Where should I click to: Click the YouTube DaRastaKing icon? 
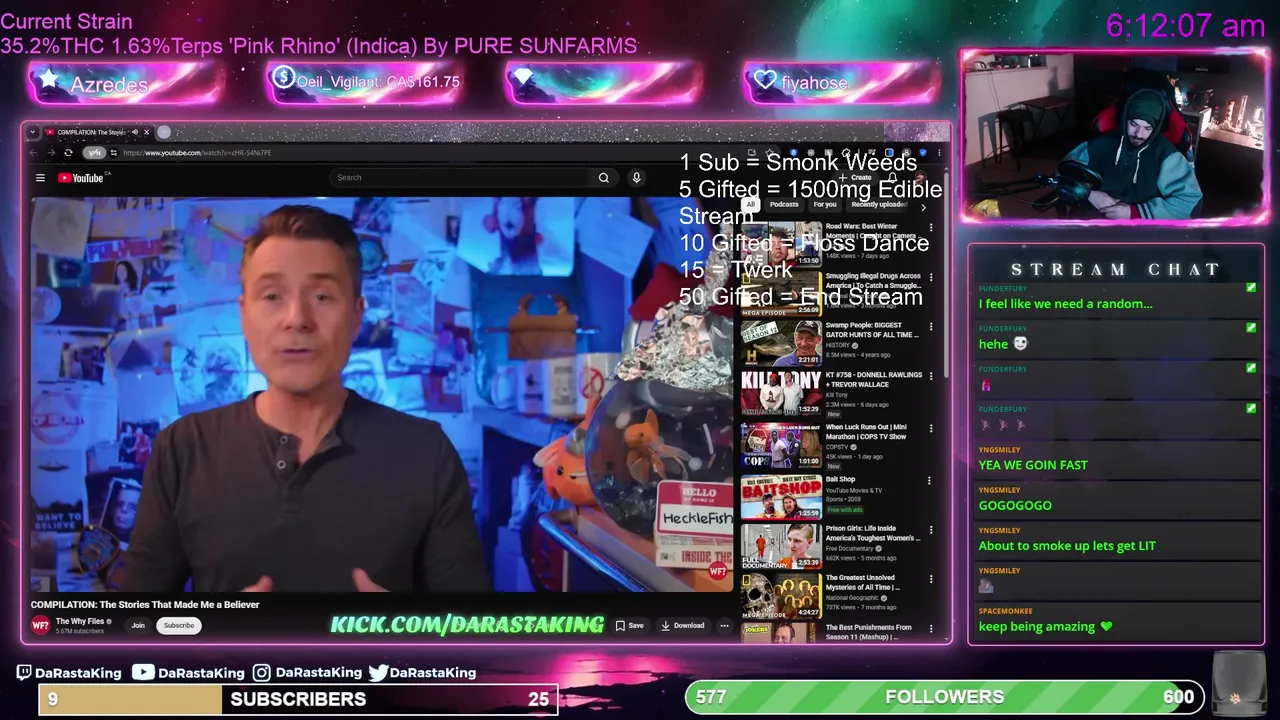[143, 673]
